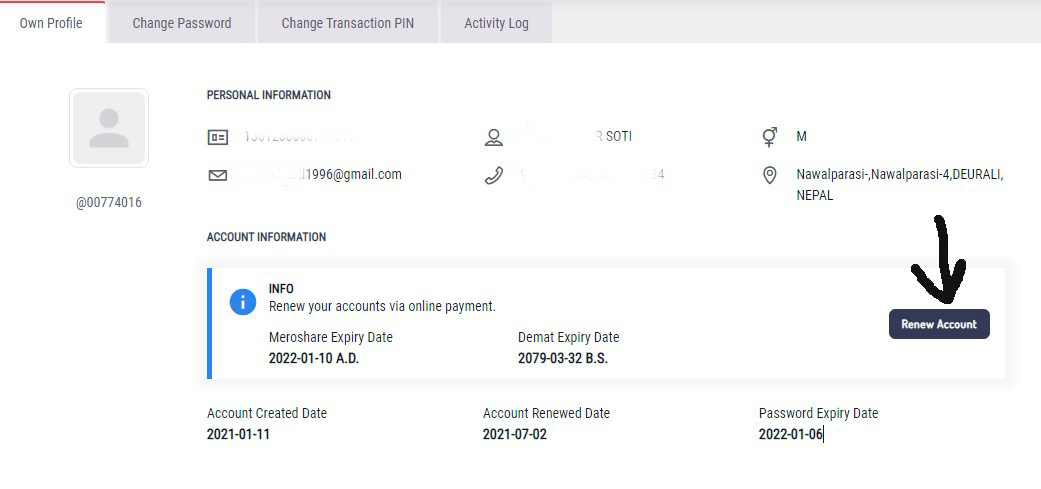Click the Password Expiry Date value
Image resolution: width=1041 pixels, height=489 pixels.
click(x=790, y=435)
